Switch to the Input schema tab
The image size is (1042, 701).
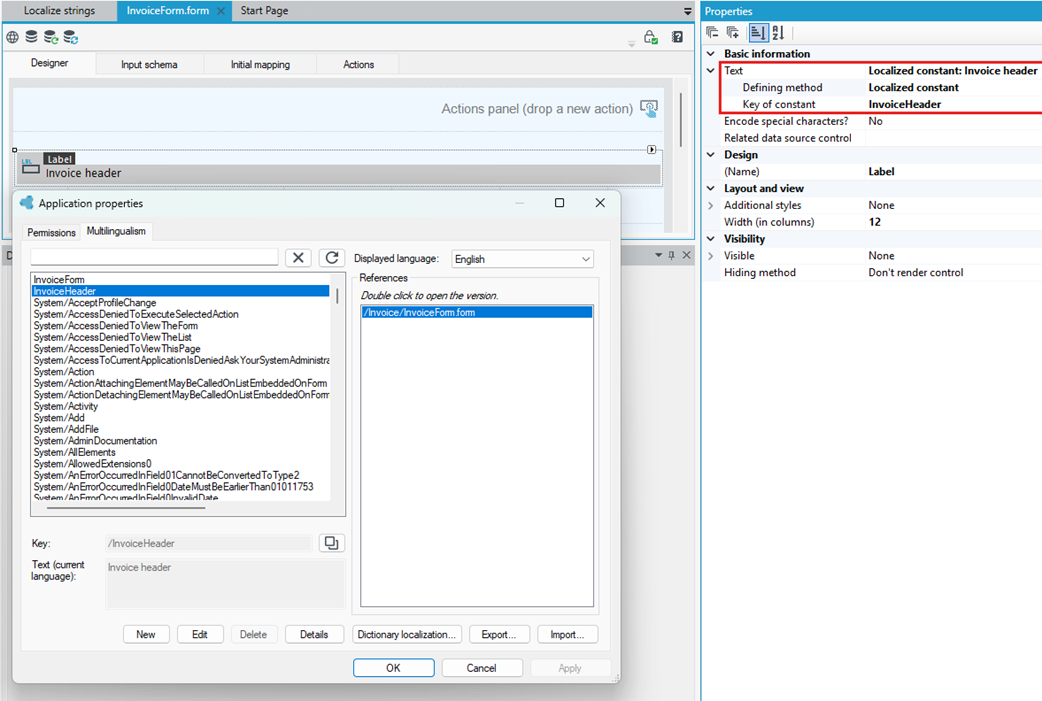click(149, 64)
